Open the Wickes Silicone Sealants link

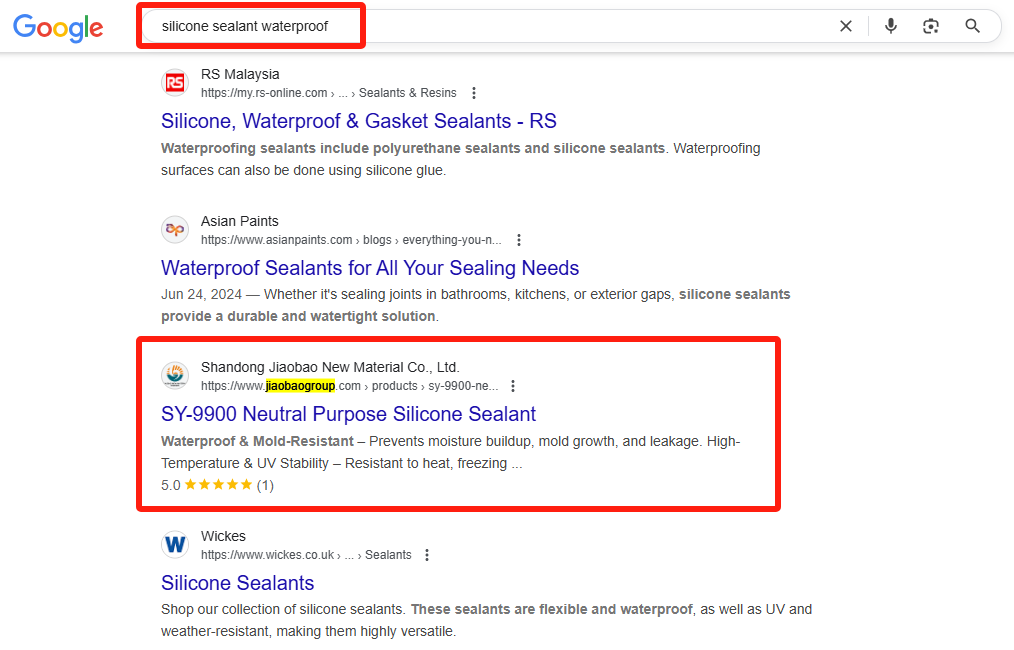tap(237, 583)
